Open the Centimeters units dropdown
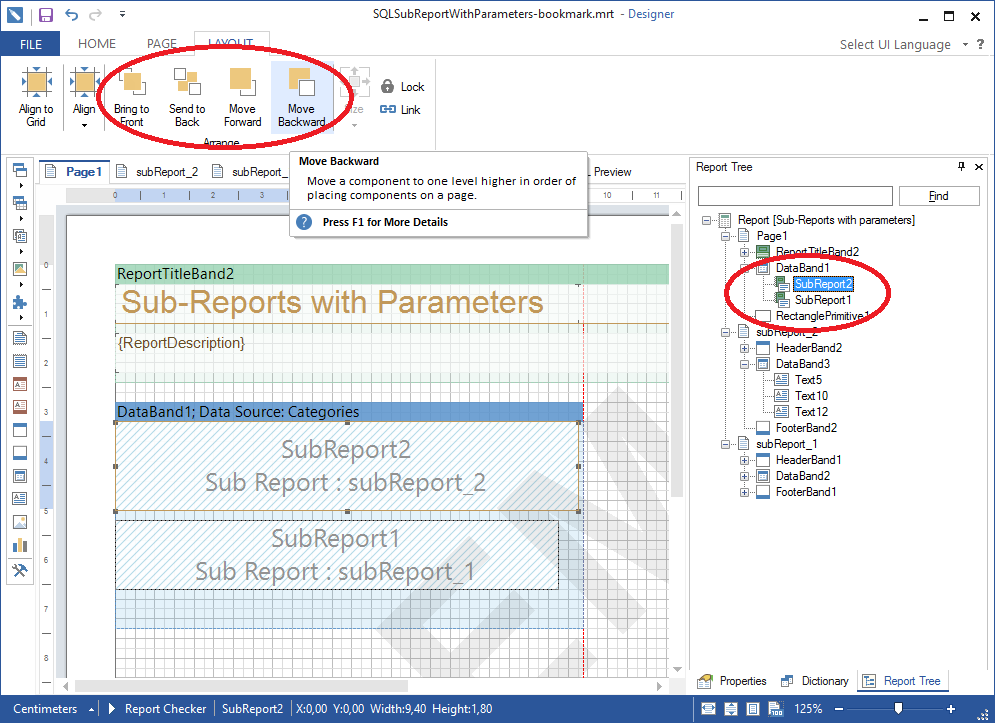 coord(53,708)
